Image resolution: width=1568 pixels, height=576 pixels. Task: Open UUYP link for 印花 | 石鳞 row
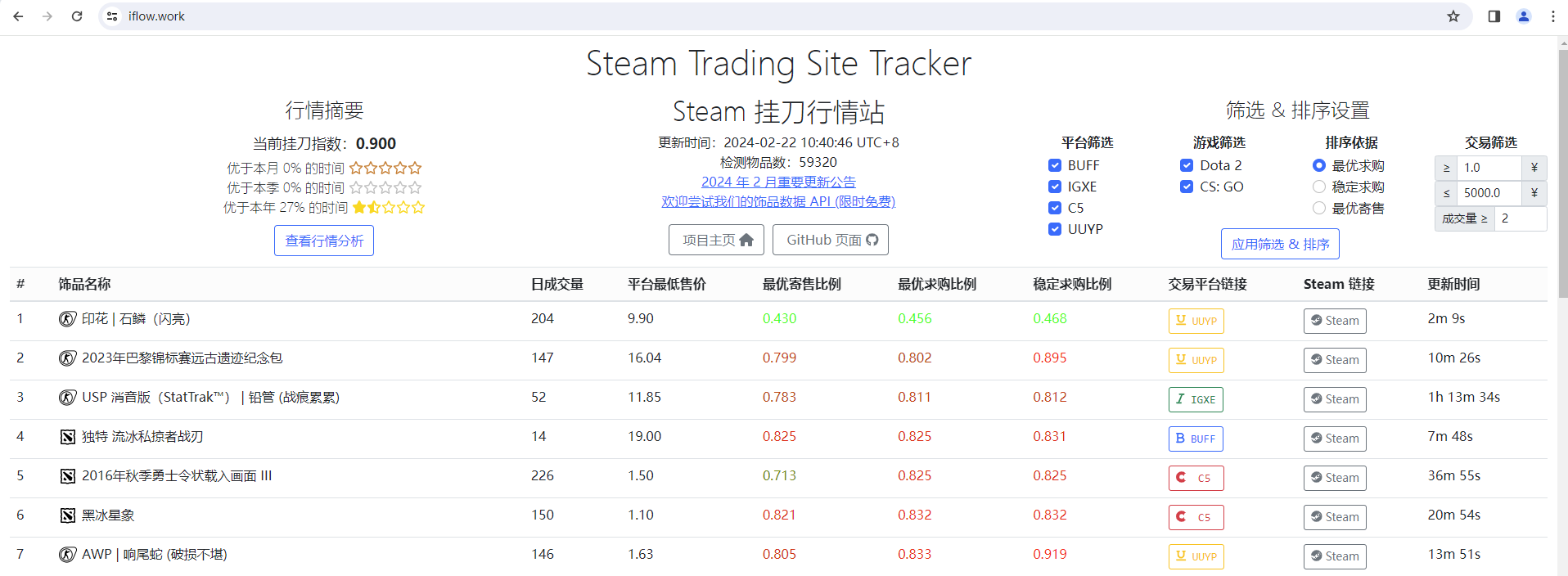1196,321
